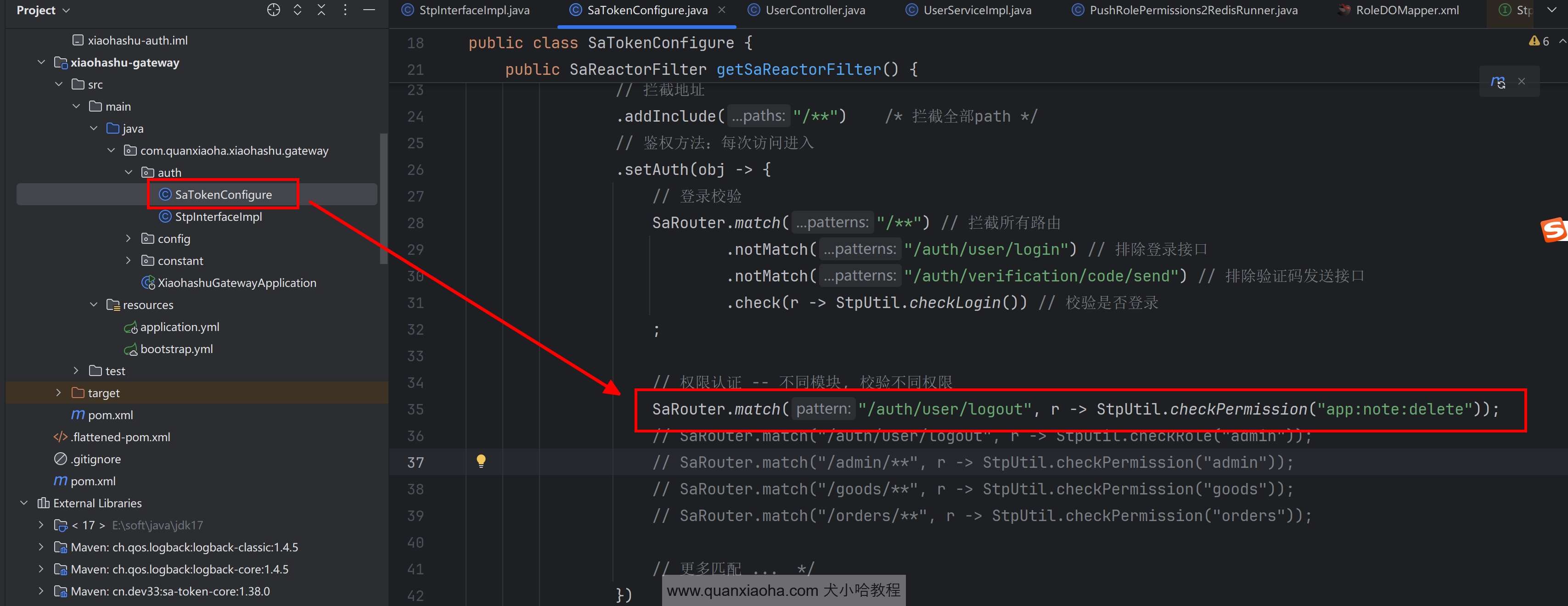Expand the config package
Image resolution: width=1568 pixels, height=606 pixels.
point(128,239)
